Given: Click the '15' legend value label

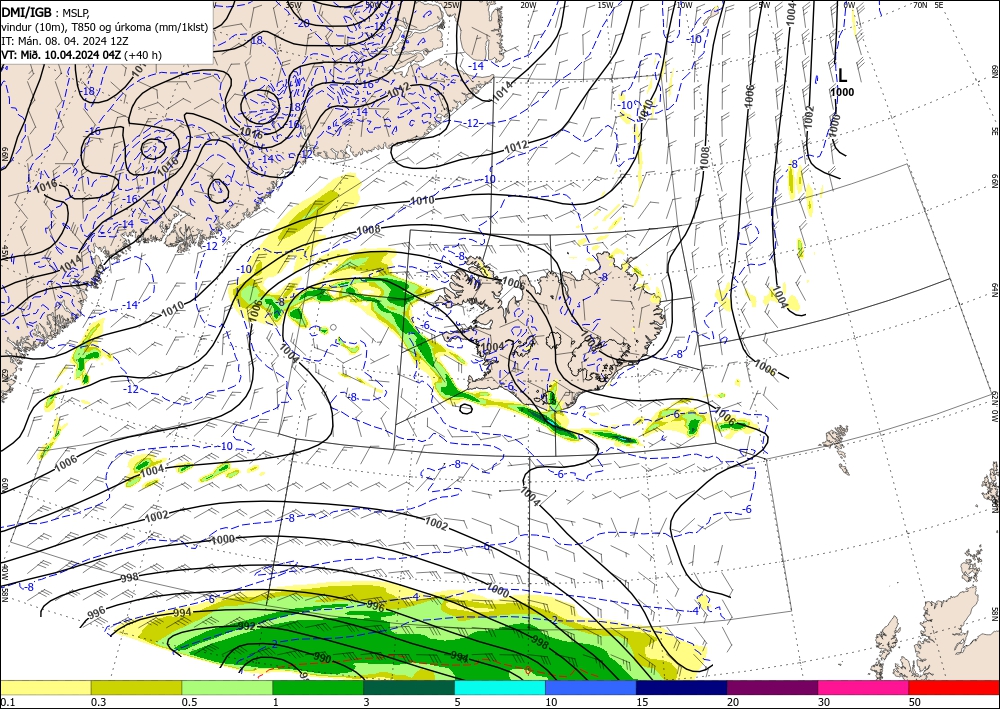Looking at the screenshot, I should coord(642,702).
